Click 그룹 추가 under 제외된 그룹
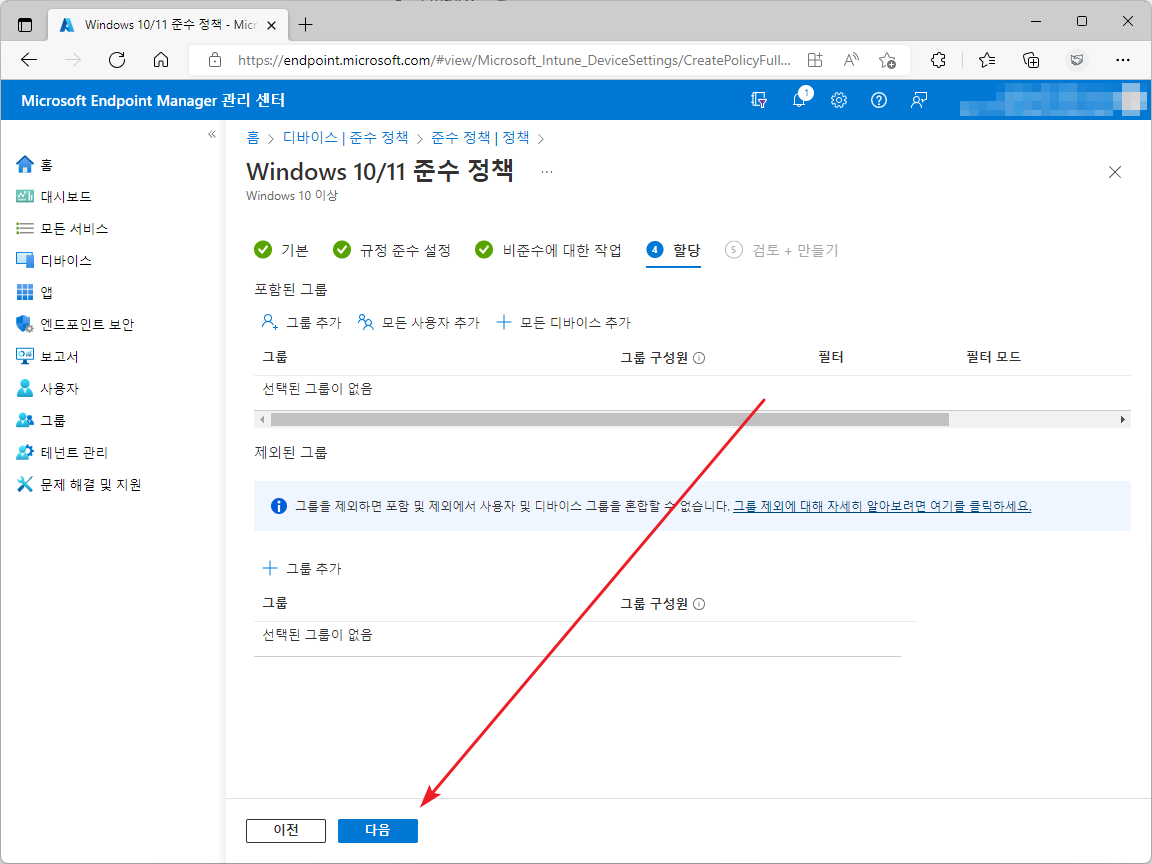The height and width of the screenshot is (864, 1152). point(301,568)
